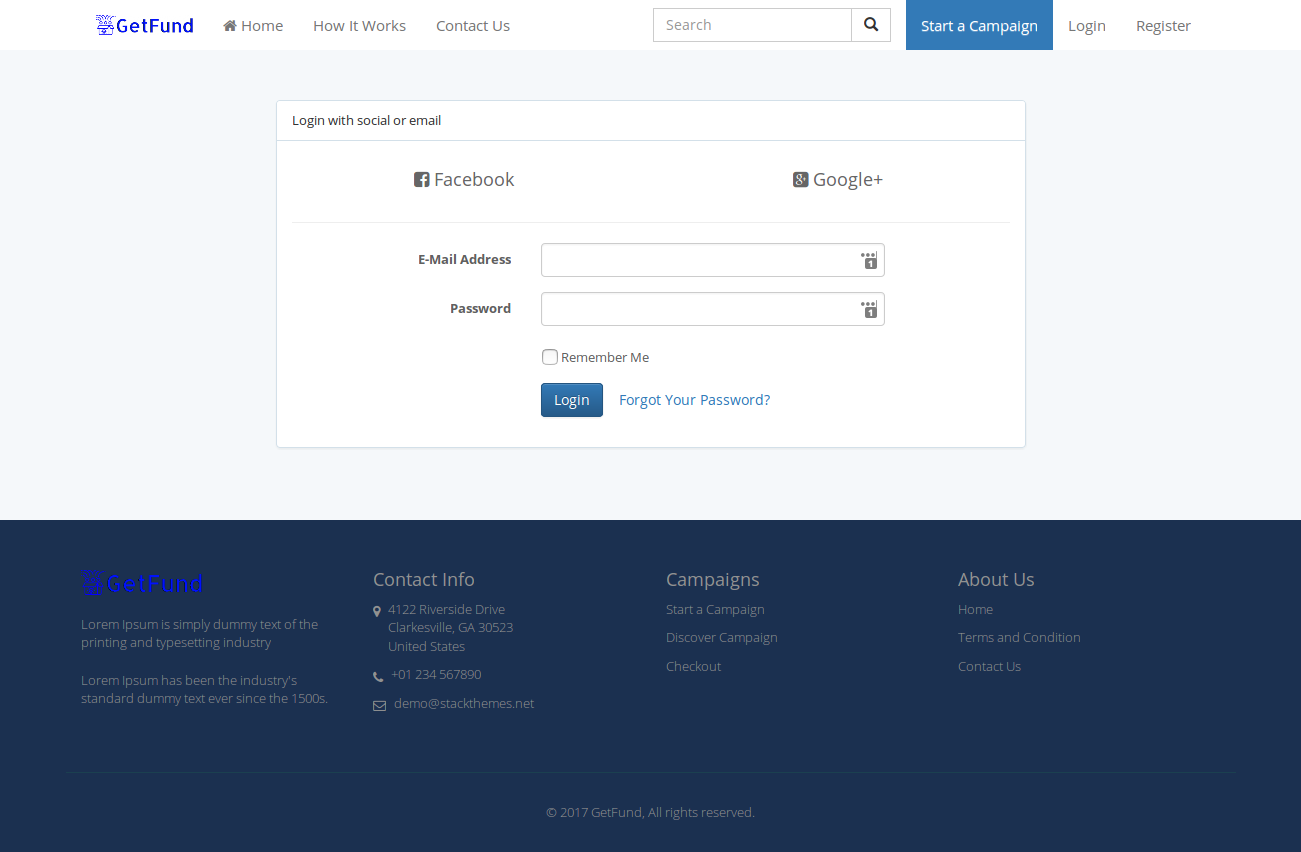The height and width of the screenshot is (852, 1301).
Task: Sign in with the Google+ link
Action: (x=838, y=180)
